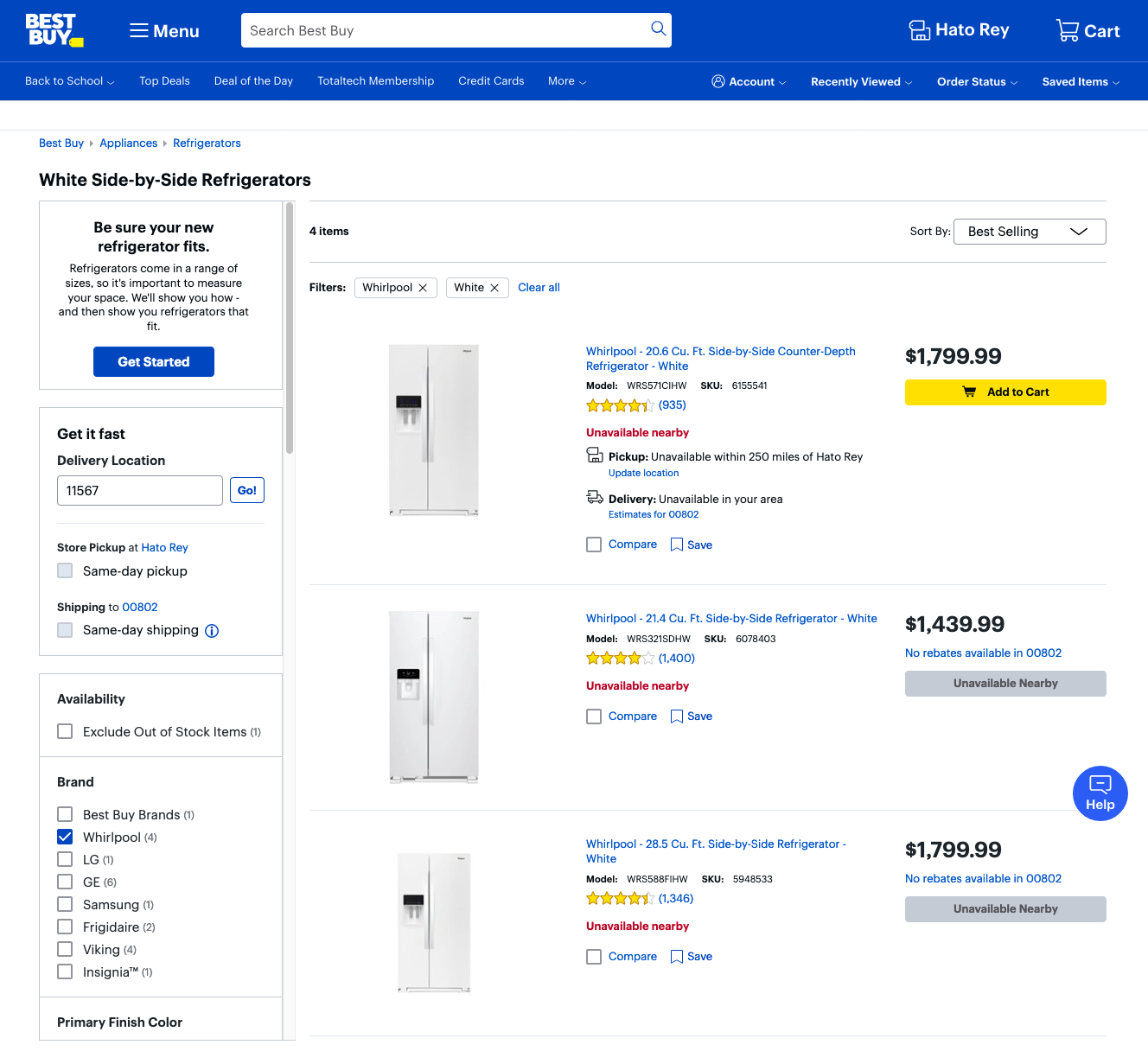Open the hamburger Menu
The height and width of the screenshot is (1051, 1148).
tap(164, 31)
